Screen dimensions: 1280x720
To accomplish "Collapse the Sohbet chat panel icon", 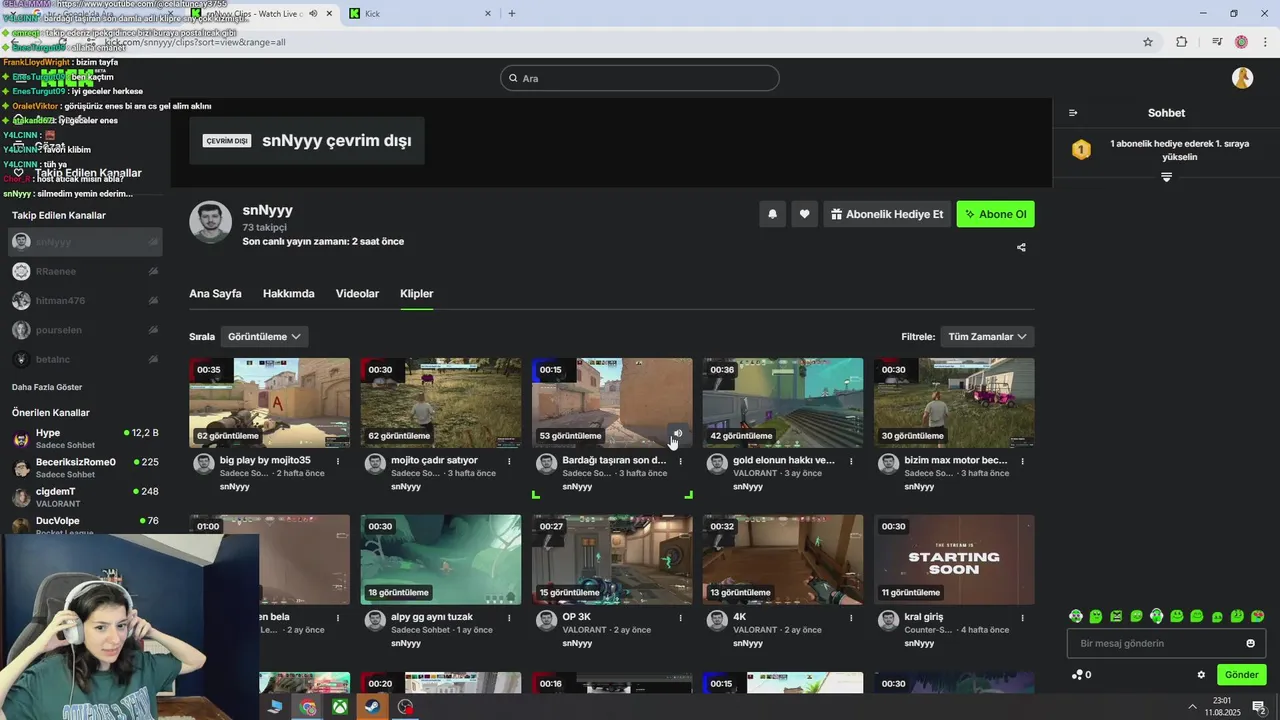I will point(1073,113).
